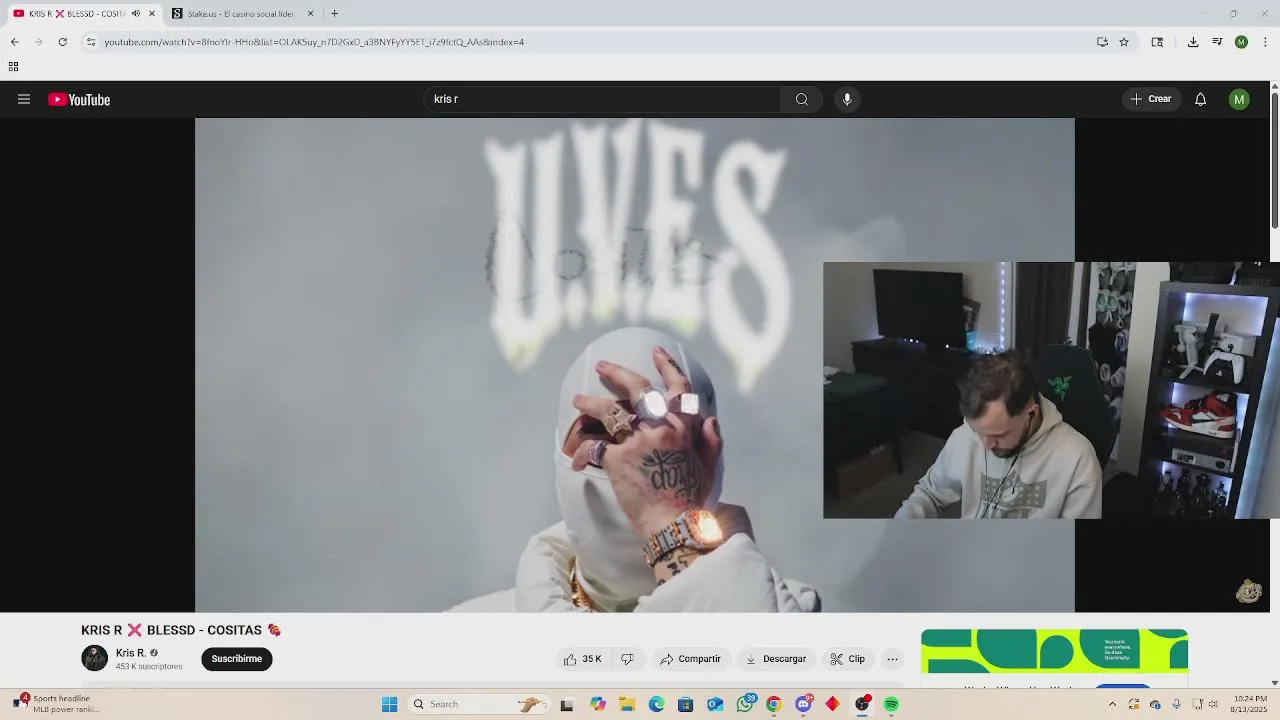Open the YouTube notifications bell

tap(1200, 99)
